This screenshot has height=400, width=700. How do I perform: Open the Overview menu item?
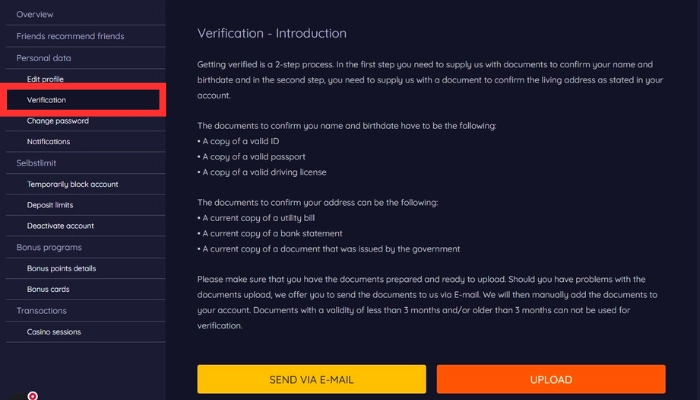(35, 14)
